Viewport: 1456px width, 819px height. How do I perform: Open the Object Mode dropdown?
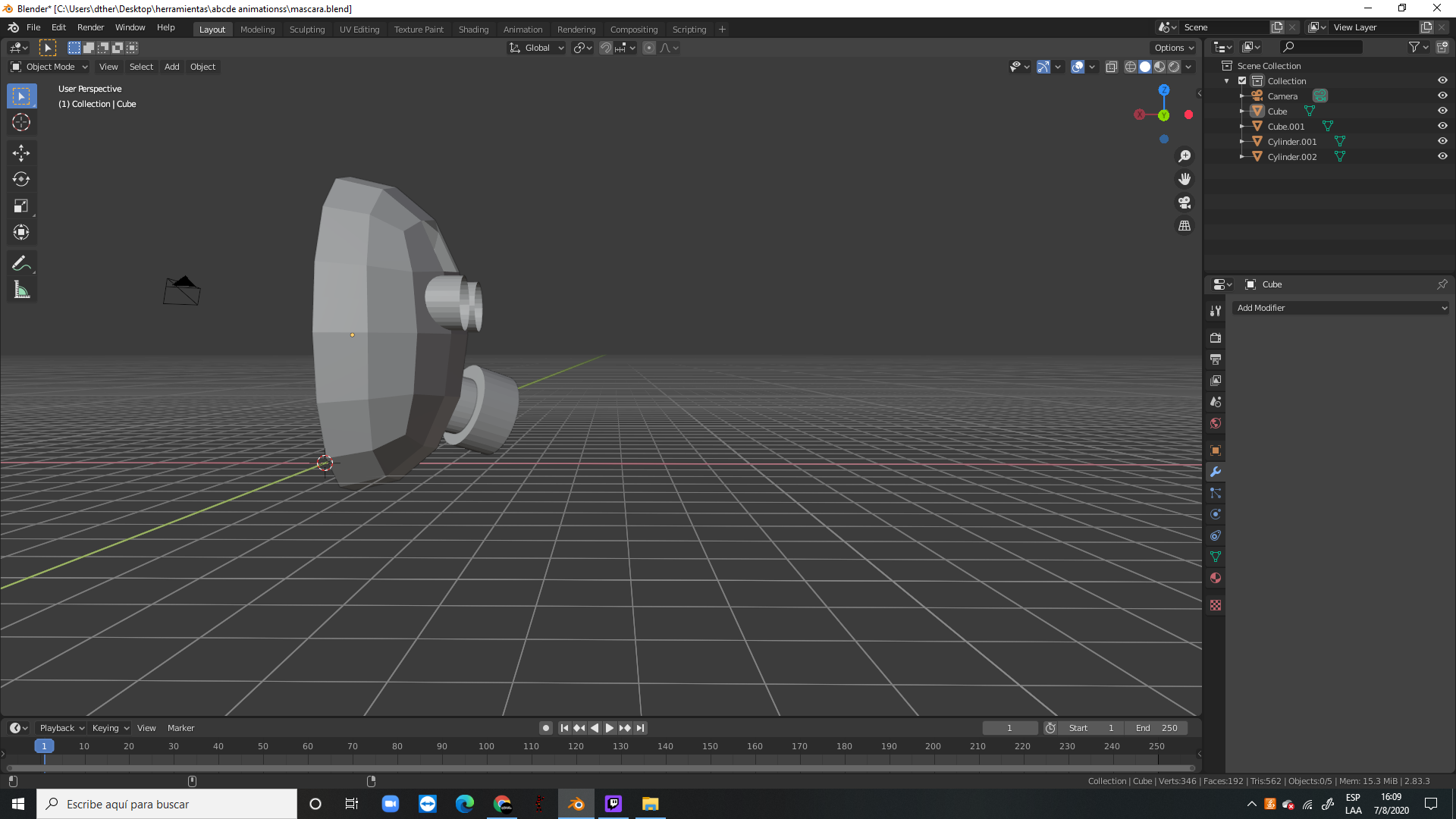[50, 67]
